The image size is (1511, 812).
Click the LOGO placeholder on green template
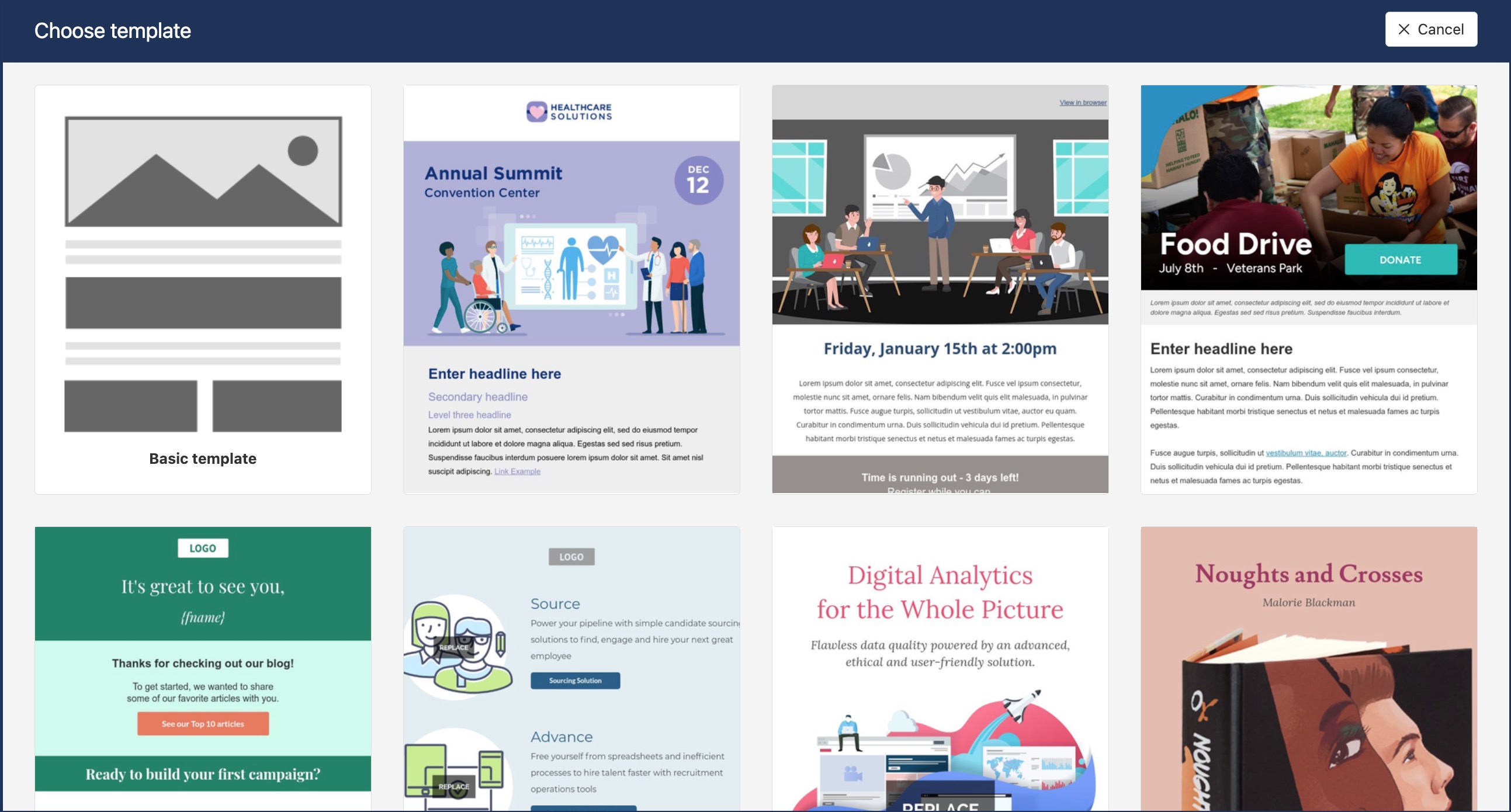coord(202,548)
